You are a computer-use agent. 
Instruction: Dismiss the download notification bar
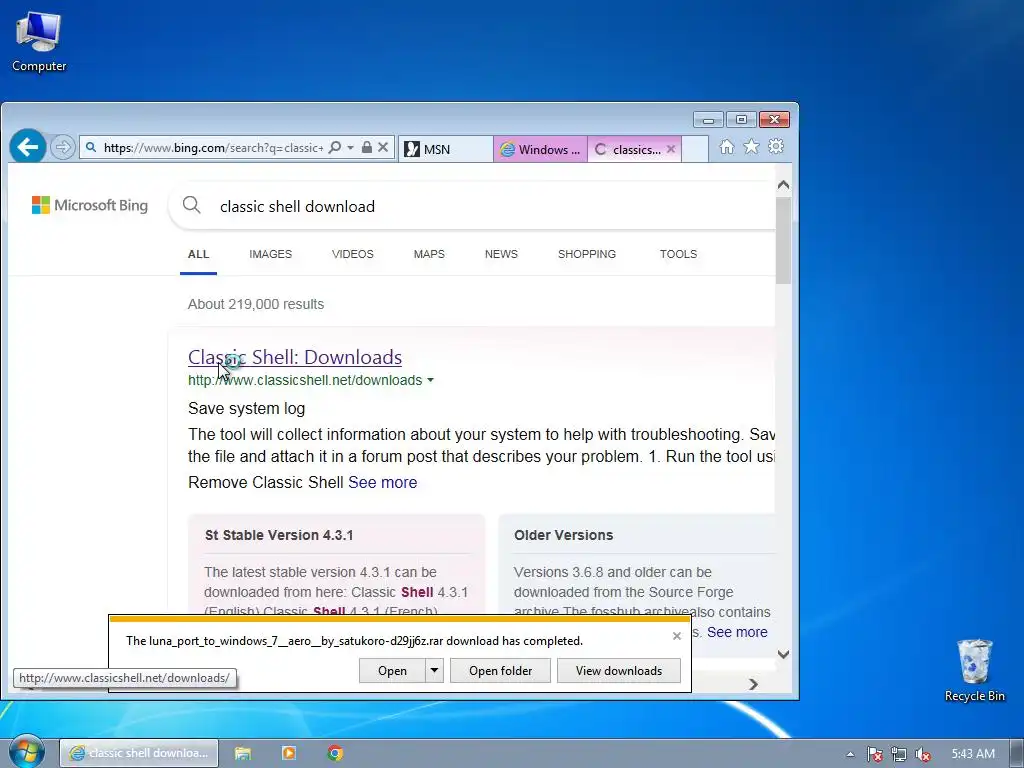(x=677, y=635)
